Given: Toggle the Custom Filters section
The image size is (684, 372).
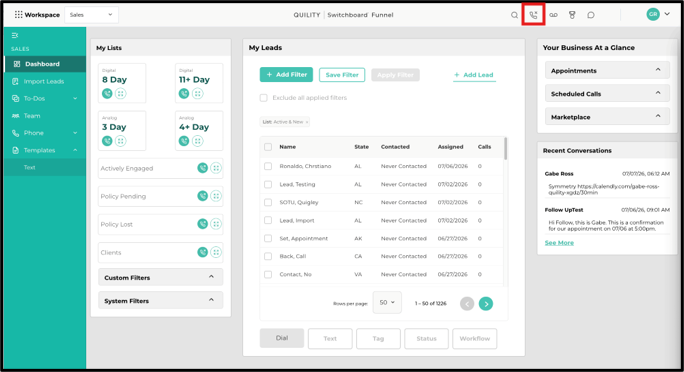Looking at the screenshot, I should point(161,277).
